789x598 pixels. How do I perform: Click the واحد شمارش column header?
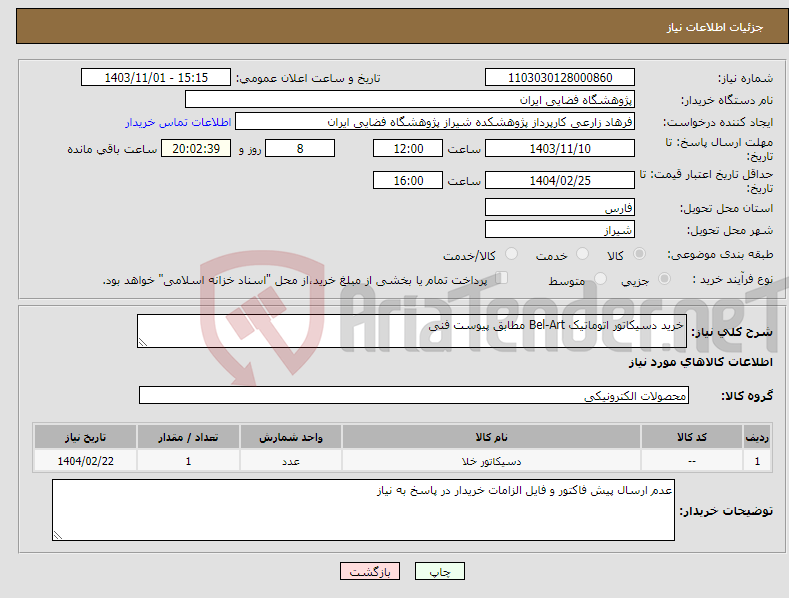(x=291, y=437)
